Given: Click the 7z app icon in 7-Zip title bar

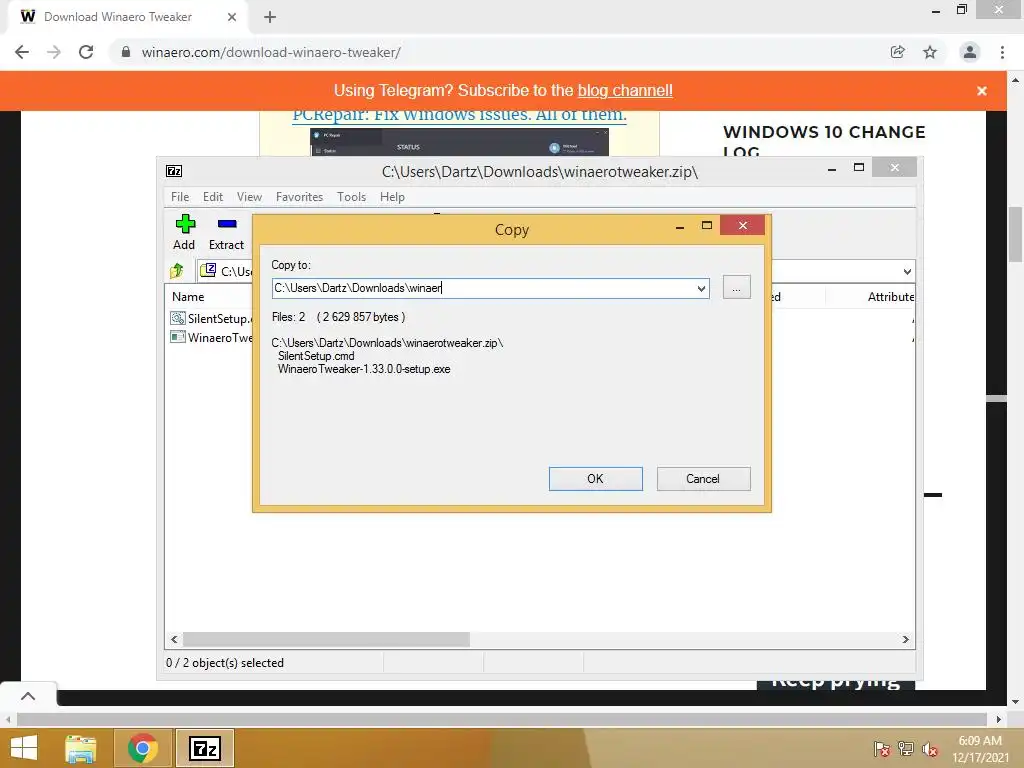Looking at the screenshot, I should tap(174, 171).
